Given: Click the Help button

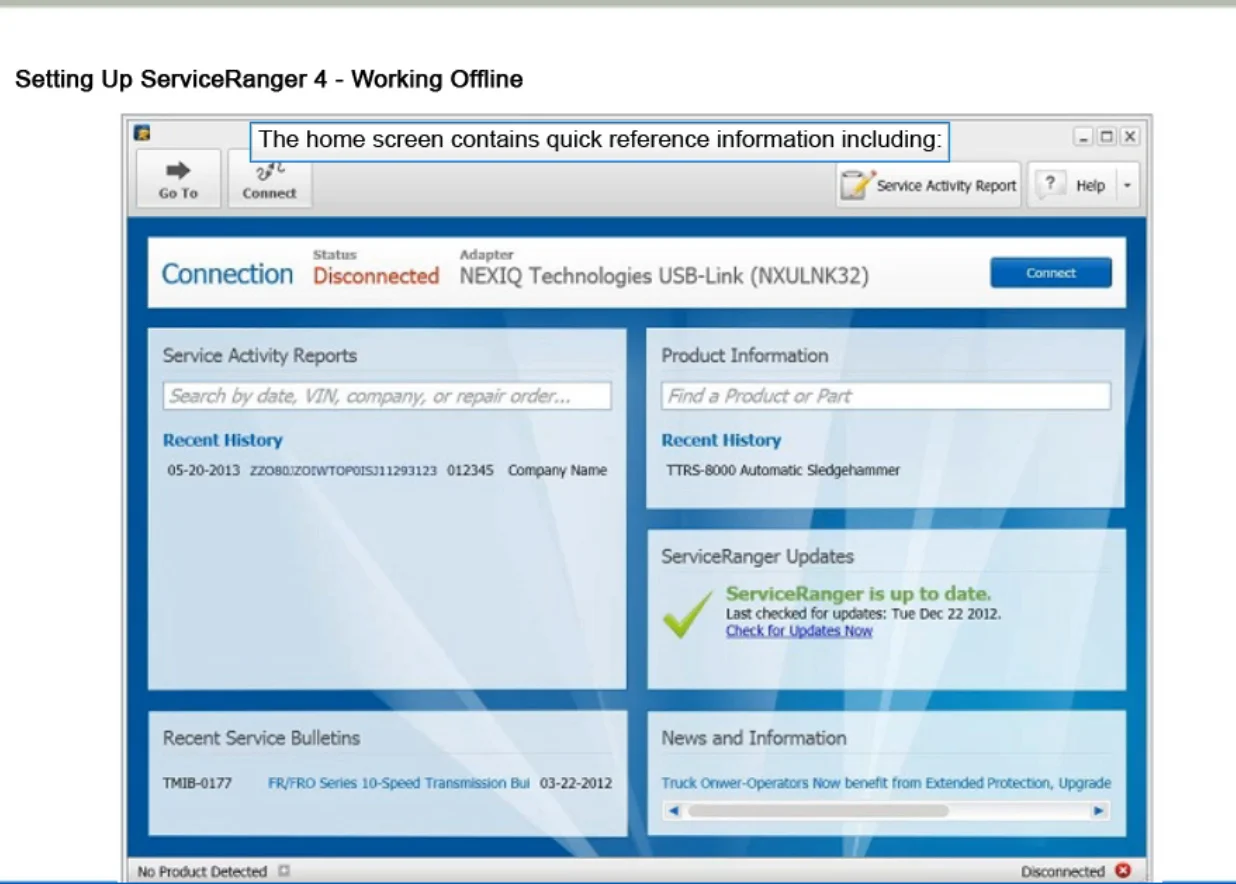Looking at the screenshot, I should click(x=1072, y=185).
